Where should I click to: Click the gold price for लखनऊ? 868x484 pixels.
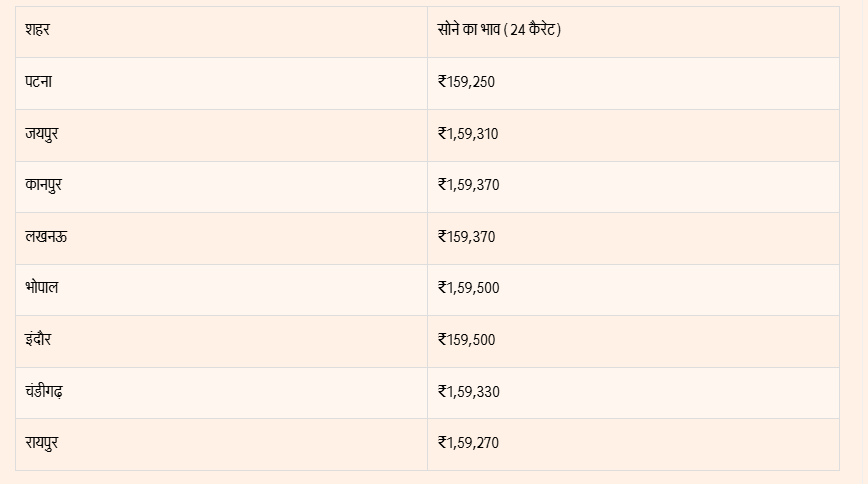coord(466,237)
